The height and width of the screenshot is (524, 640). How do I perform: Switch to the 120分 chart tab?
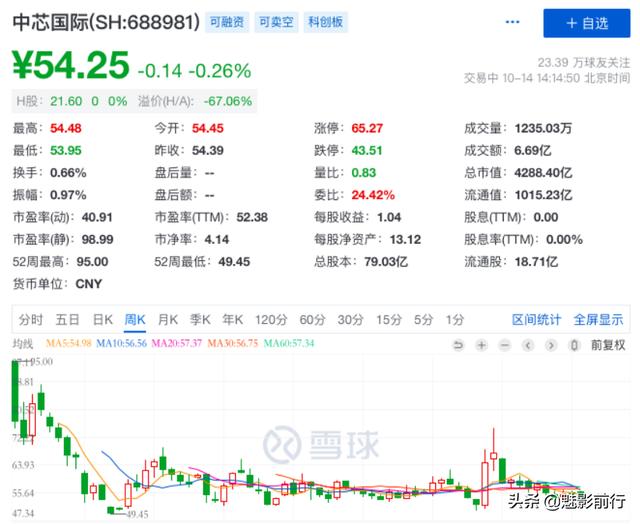point(271,320)
